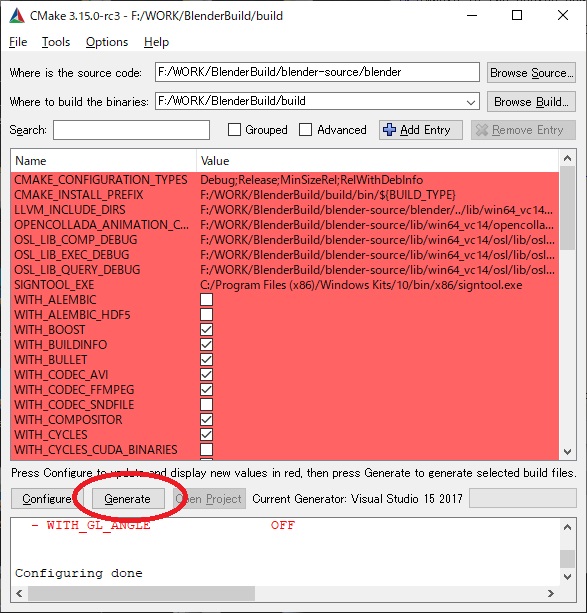This screenshot has width=587, height=613.
Task: Uncheck the WITH_BOOST checkbox
Action: [206, 330]
